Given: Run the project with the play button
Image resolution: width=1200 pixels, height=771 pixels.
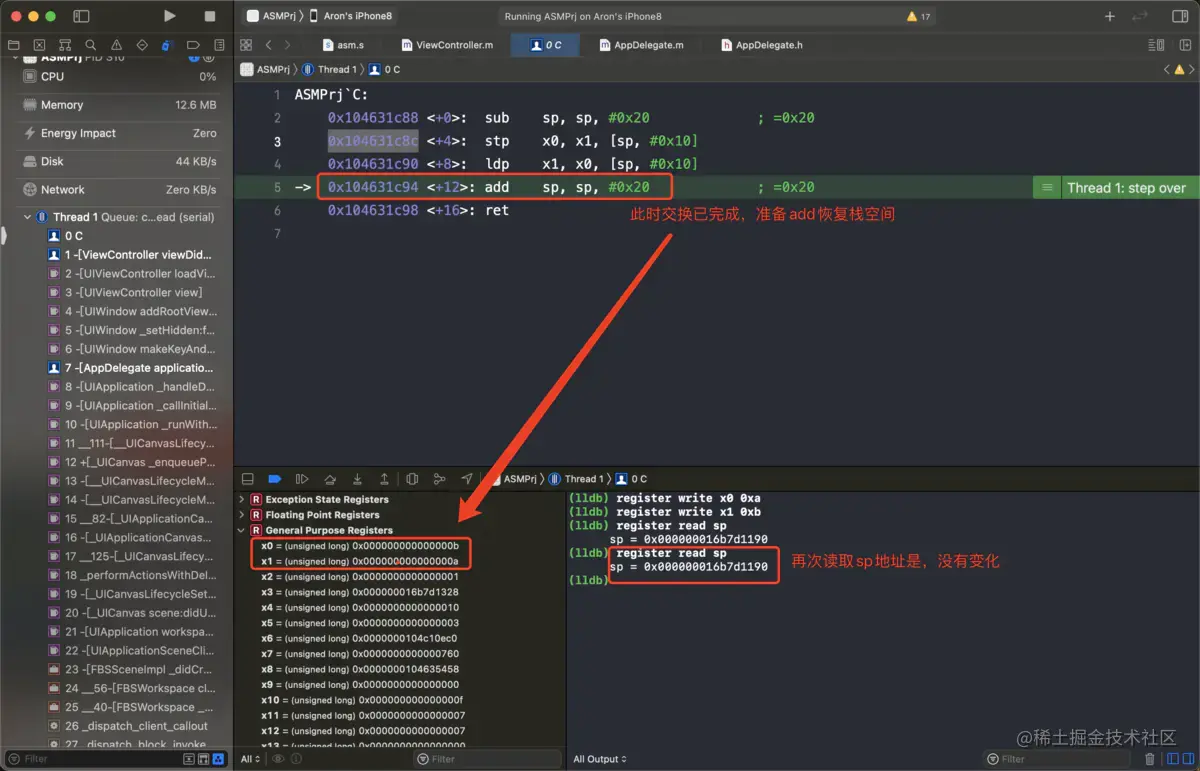Looking at the screenshot, I should click(x=170, y=16).
